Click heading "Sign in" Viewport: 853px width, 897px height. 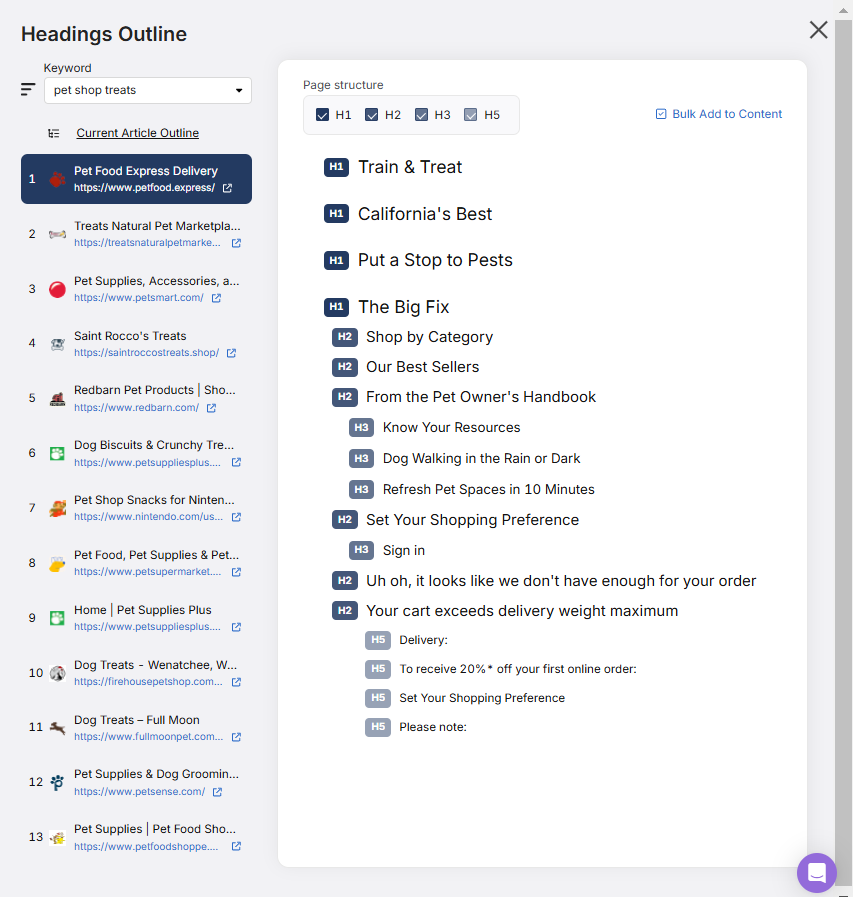pyautogui.click(x=403, y=550)
